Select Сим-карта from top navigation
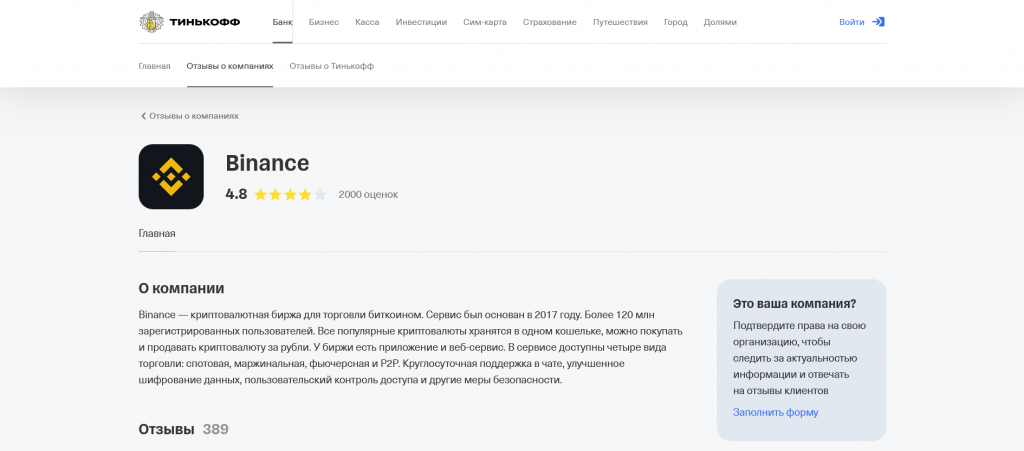 pos(485,21)
